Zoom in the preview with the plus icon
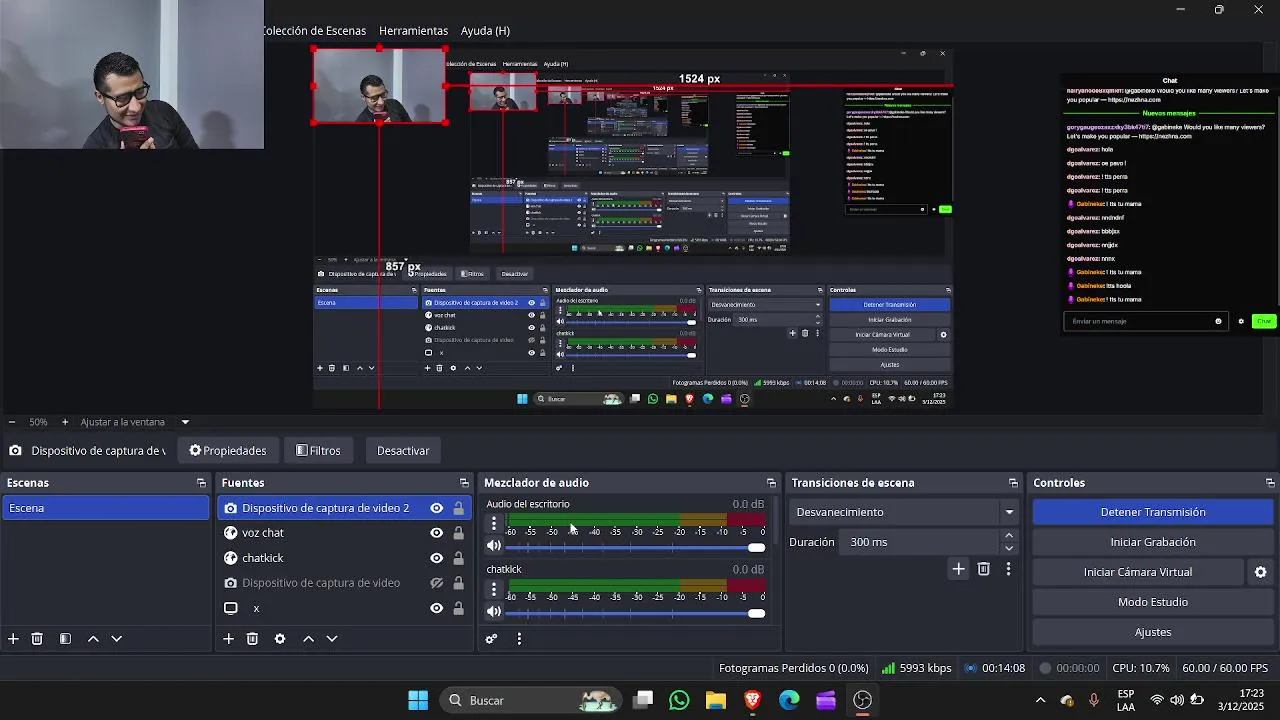 pos(65,422)
